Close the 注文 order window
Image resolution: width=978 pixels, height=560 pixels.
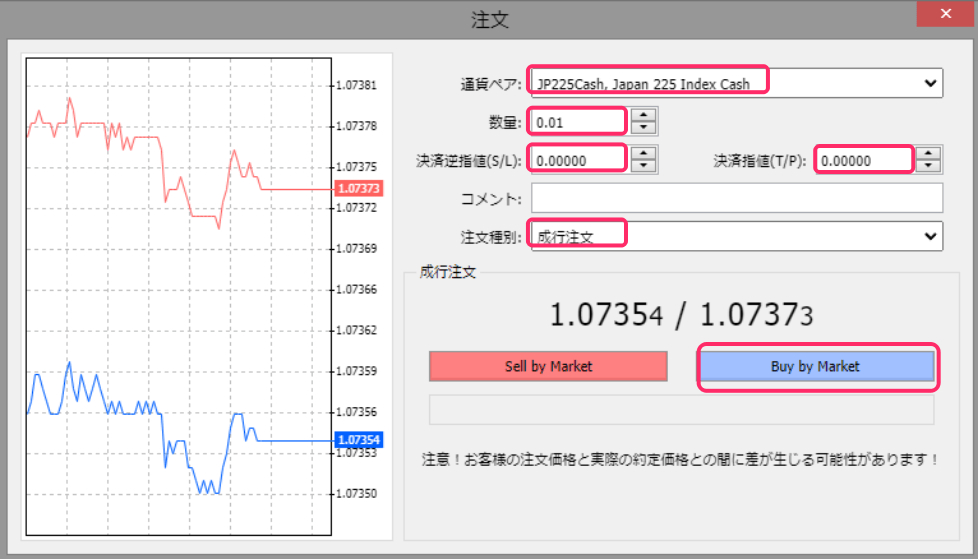point(945,13)
